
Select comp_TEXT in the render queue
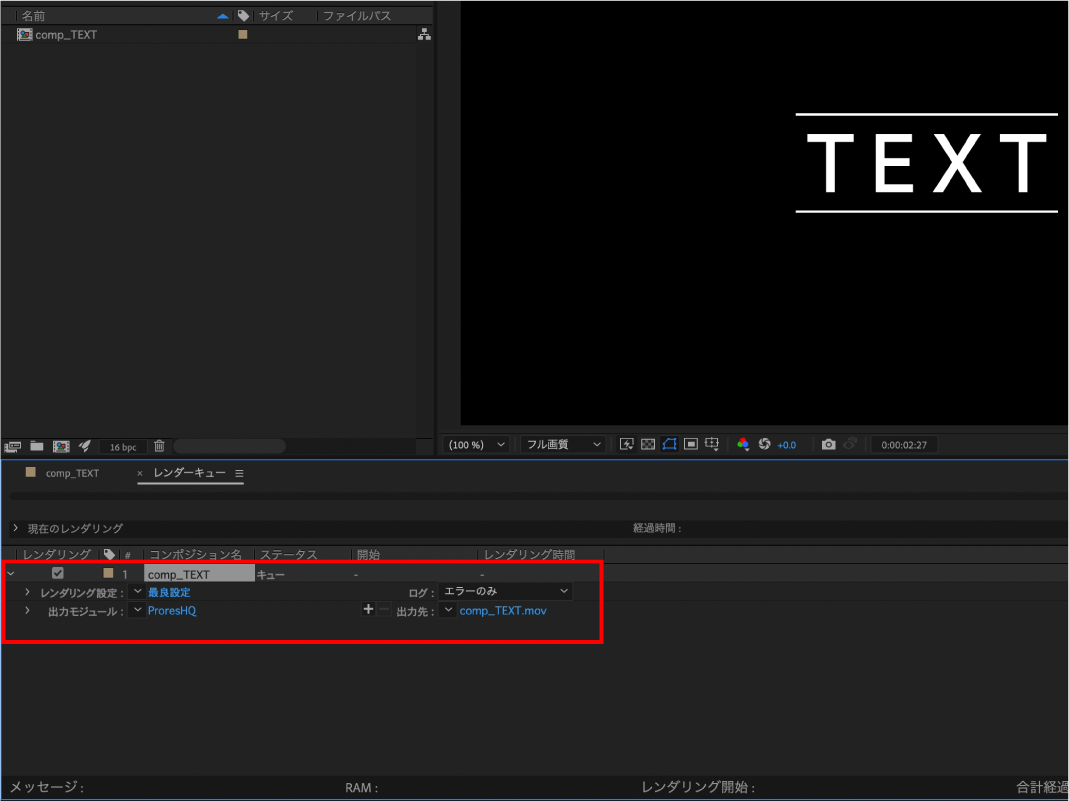click(199, 574)
